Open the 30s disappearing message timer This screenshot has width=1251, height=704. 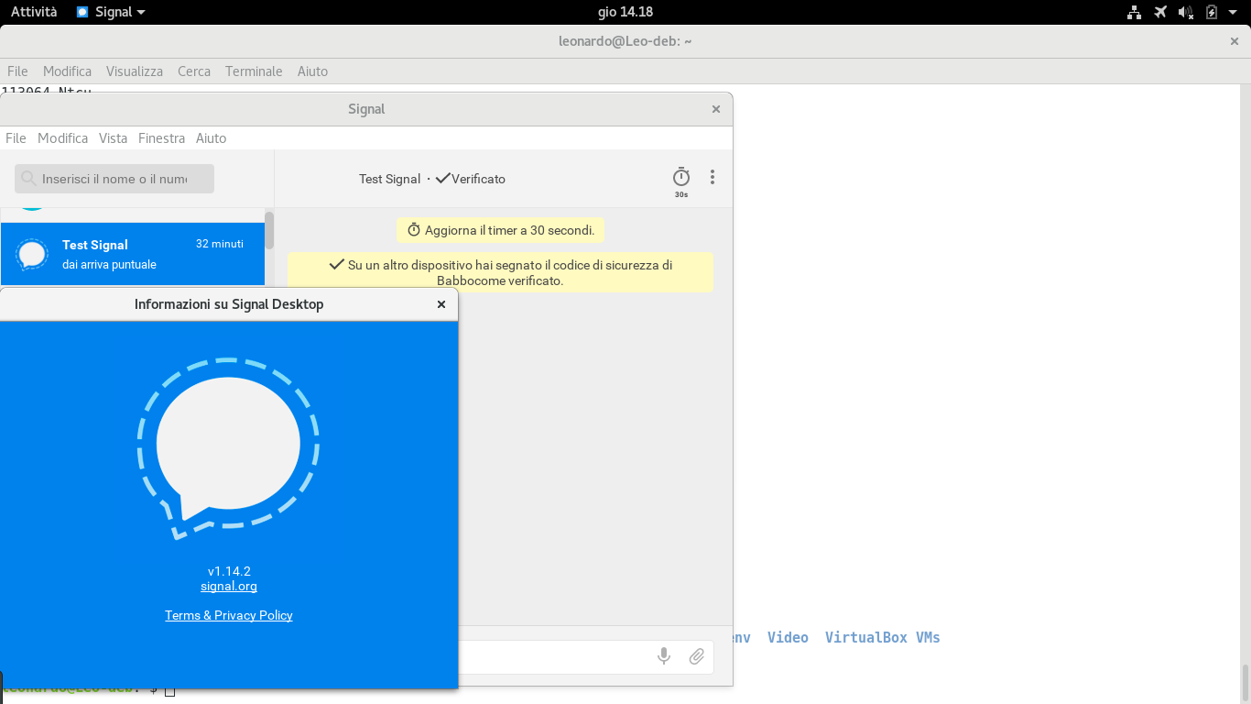pos(681,178)
